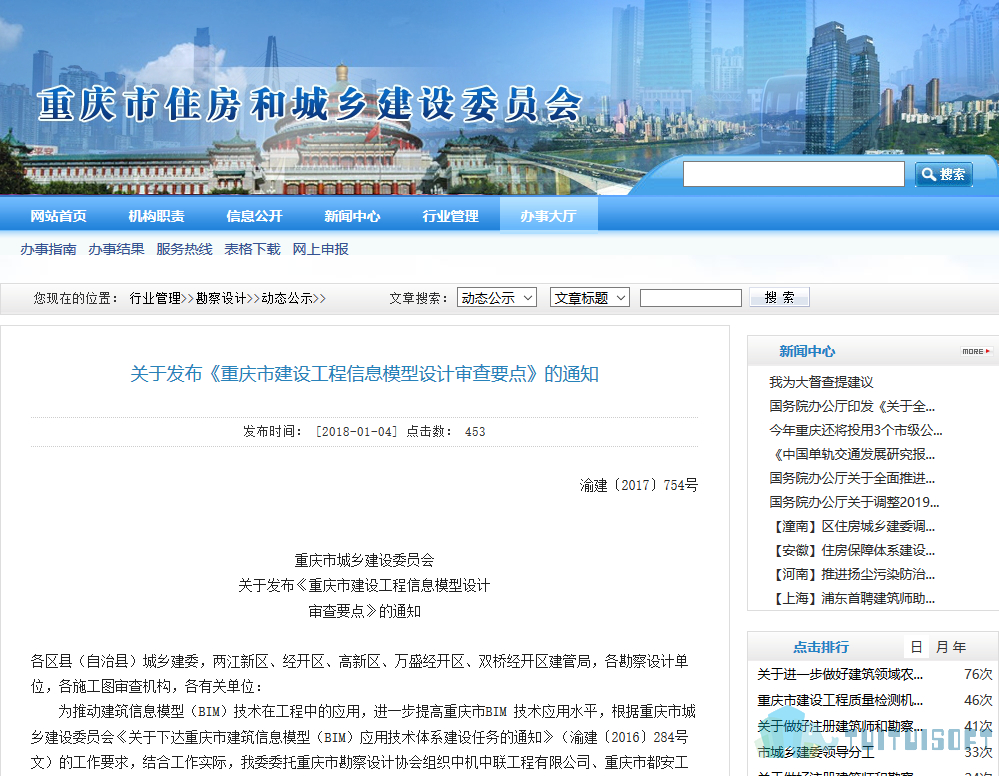Open news item 《中国单轨交通发展研究报...

[852, 454]
